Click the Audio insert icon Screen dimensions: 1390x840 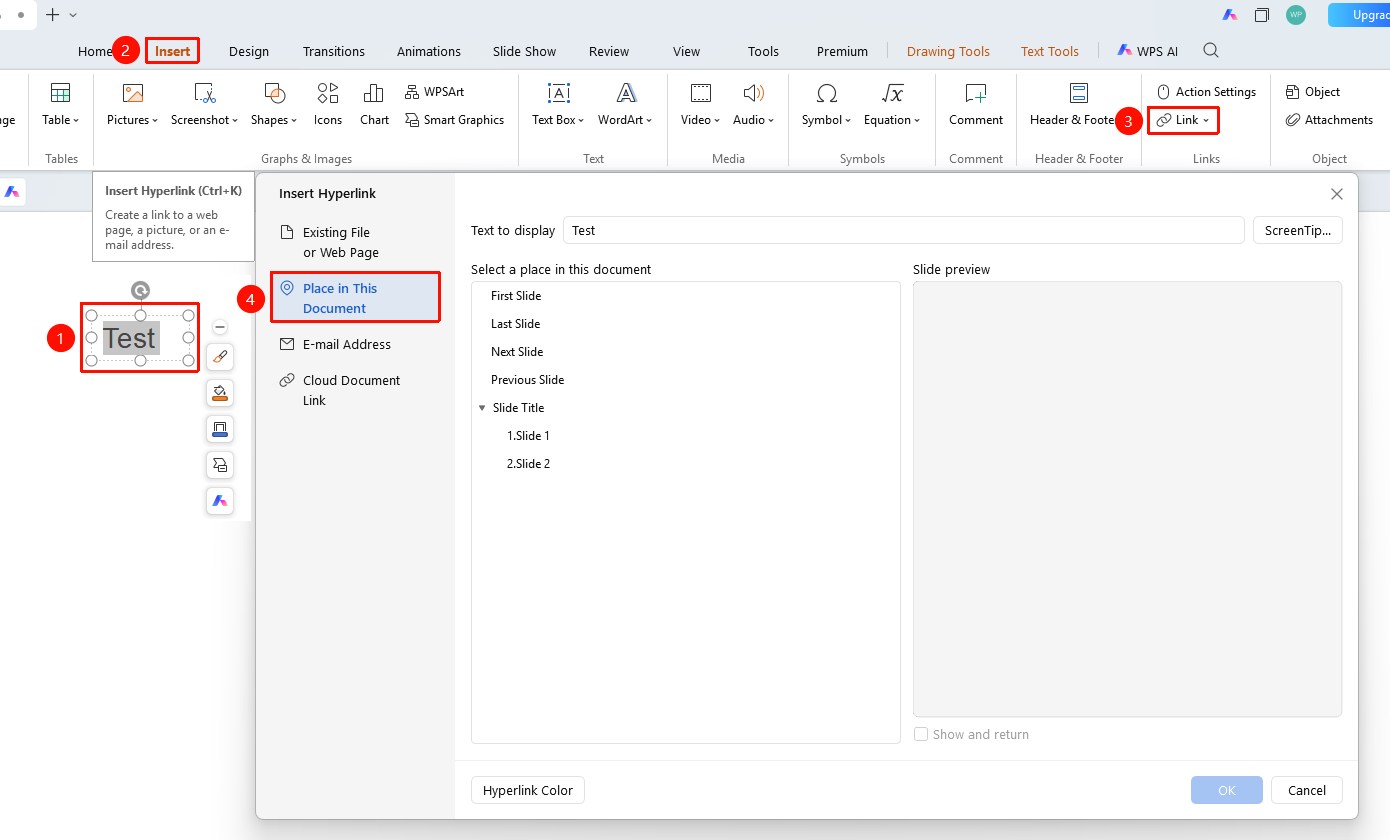pos(754,93)
